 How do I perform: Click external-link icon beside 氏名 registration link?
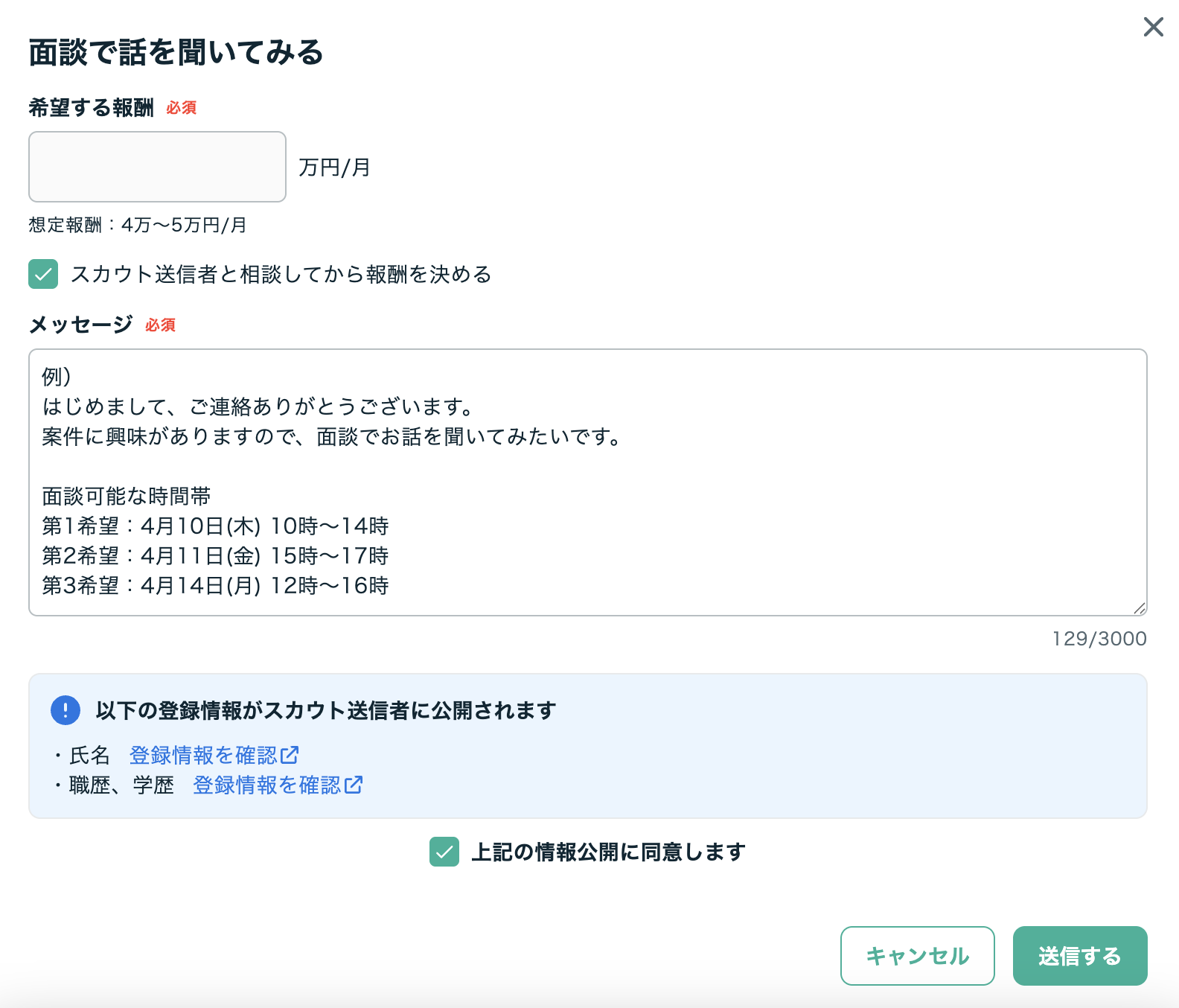290,755
